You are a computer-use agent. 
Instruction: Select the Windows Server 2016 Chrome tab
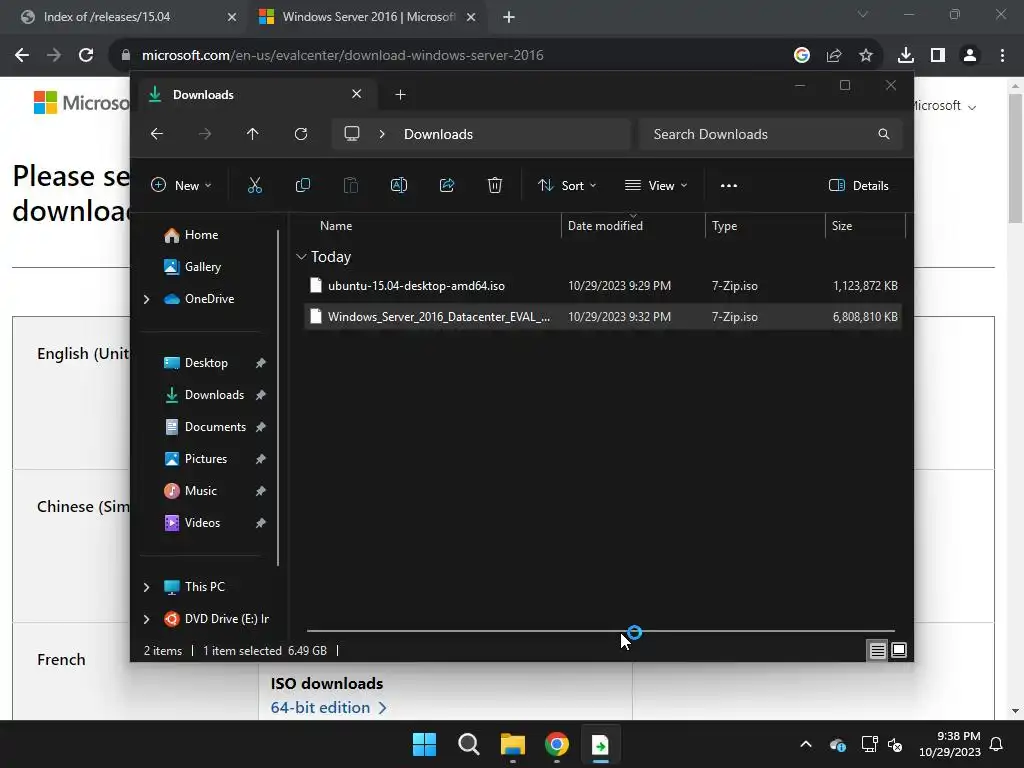click(367, 17)
